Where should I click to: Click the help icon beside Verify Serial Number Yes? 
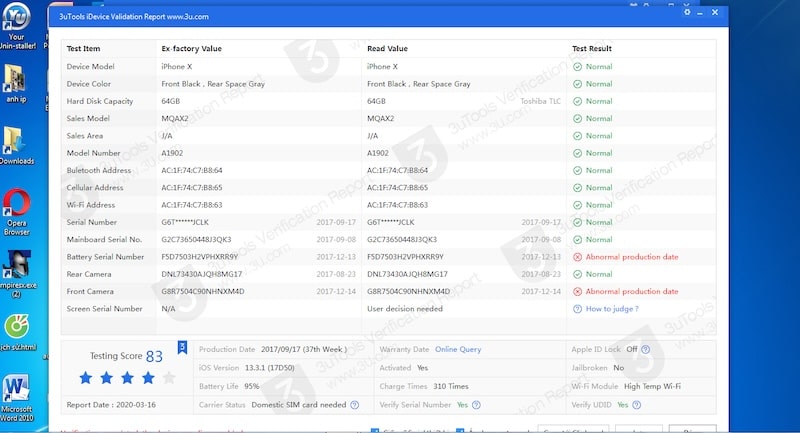(476, 405)
